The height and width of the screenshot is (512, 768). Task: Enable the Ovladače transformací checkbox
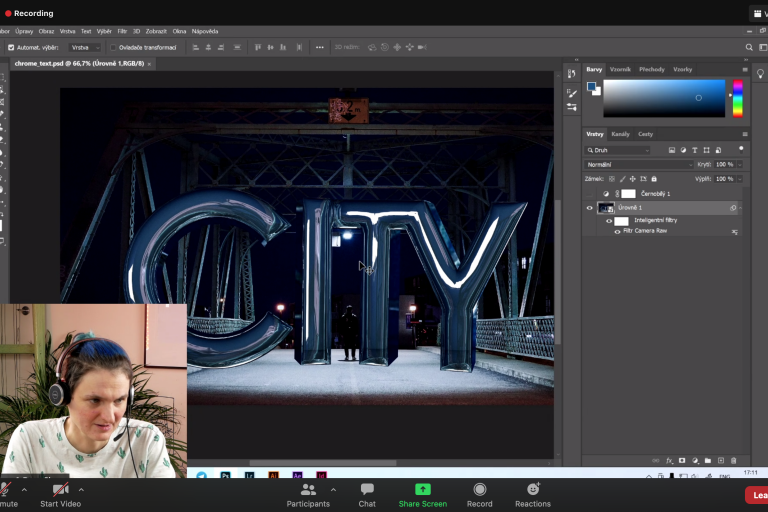[x=113, y=47]
